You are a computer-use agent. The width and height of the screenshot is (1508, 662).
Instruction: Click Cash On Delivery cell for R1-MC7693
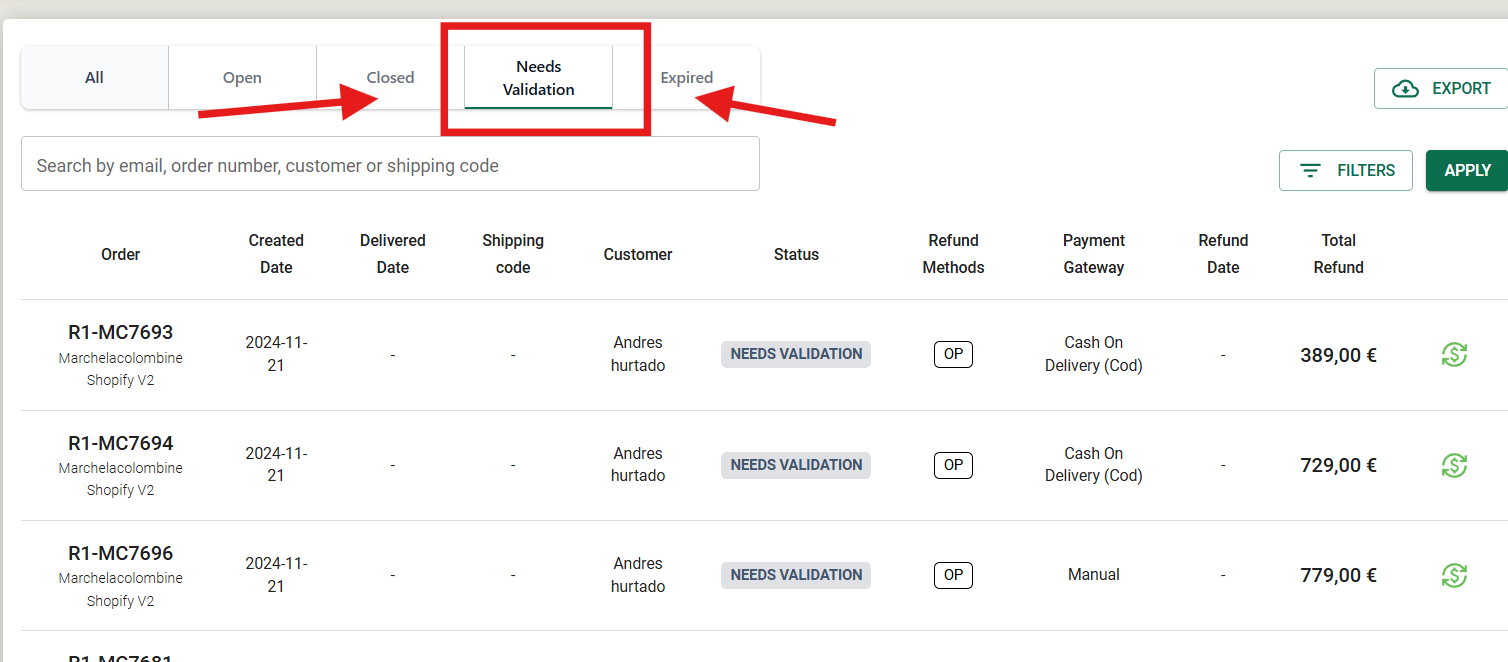click(1094, 354)
